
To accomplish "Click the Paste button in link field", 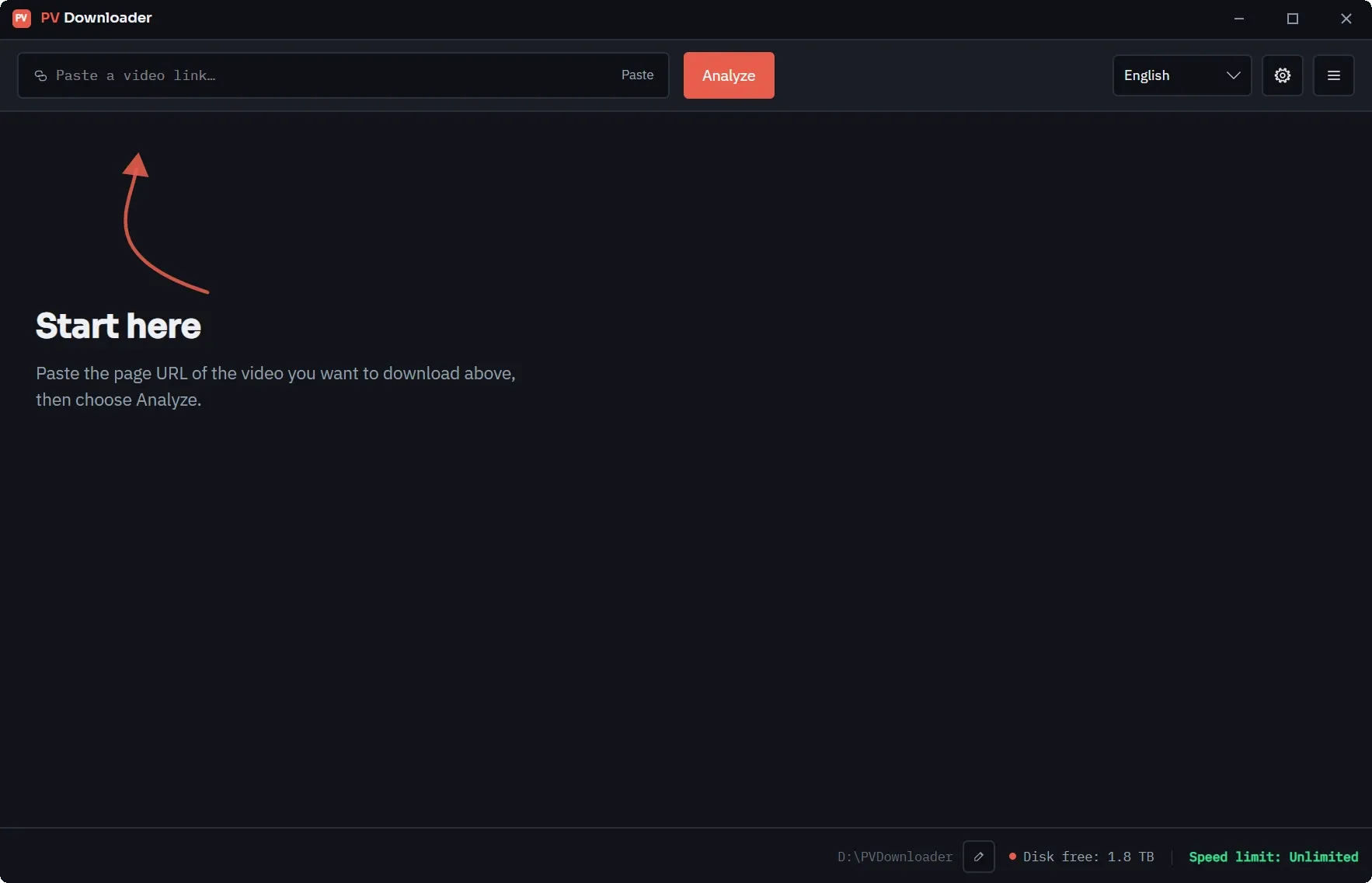I will 637,75.
